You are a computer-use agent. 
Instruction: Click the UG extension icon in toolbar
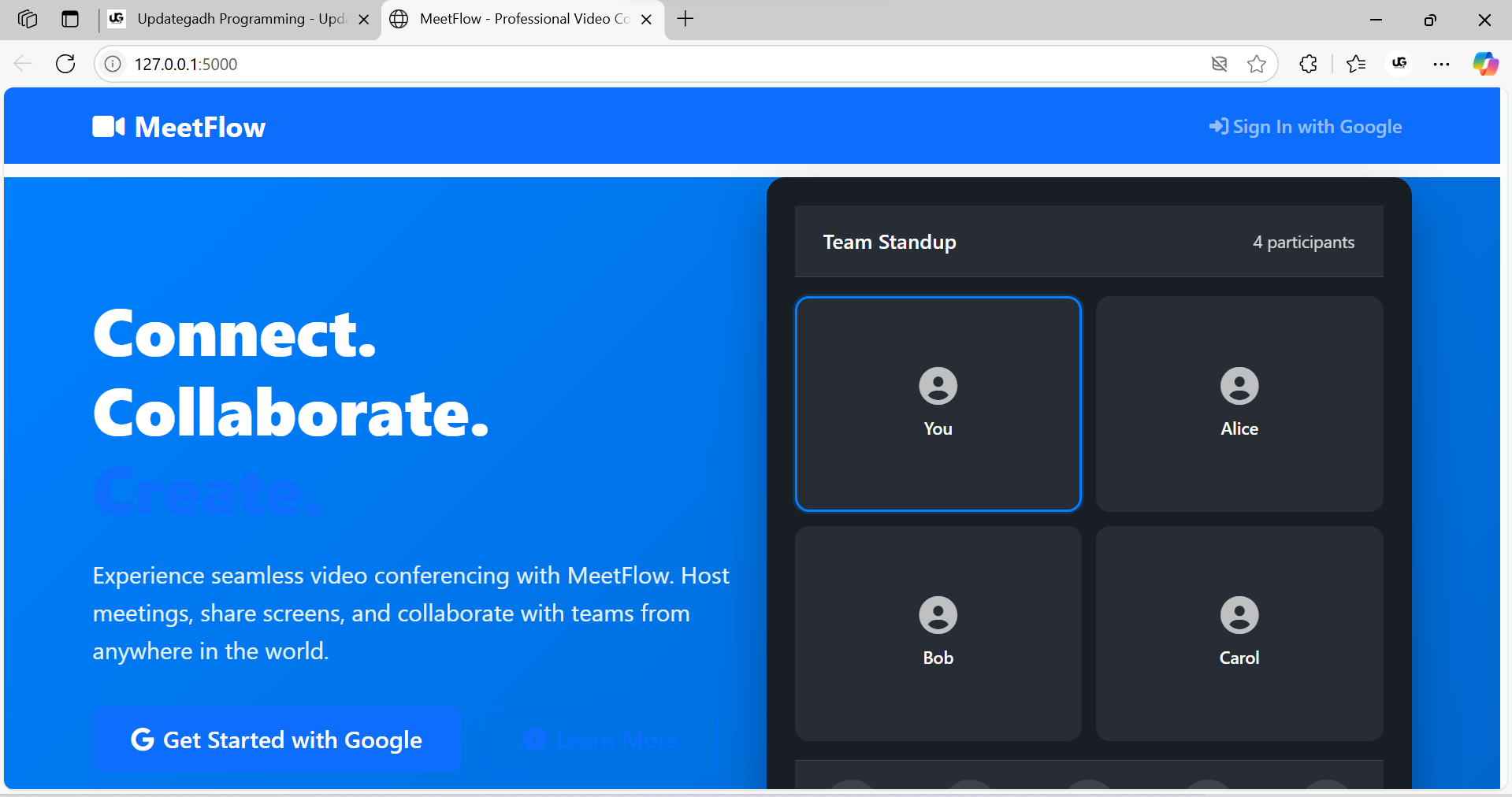(x=1399, y=63)
